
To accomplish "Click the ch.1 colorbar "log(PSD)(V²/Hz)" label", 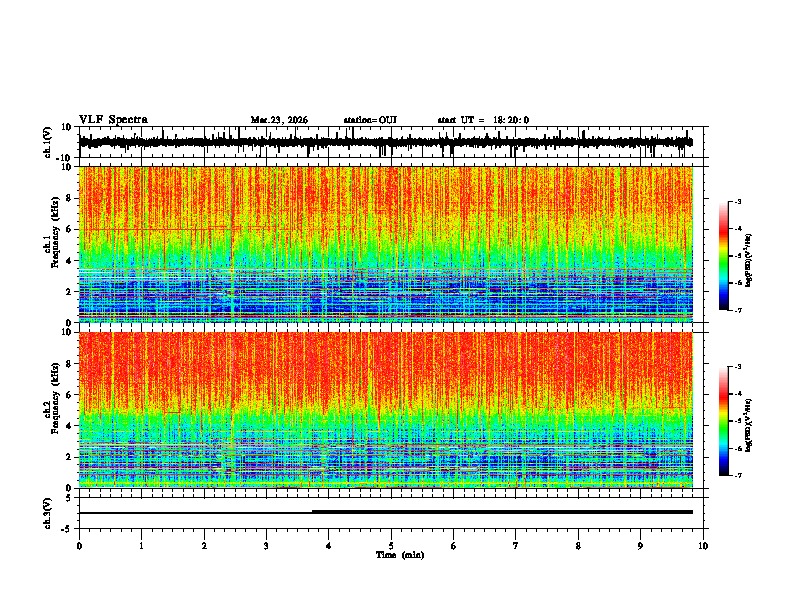I will coord(749,260).
